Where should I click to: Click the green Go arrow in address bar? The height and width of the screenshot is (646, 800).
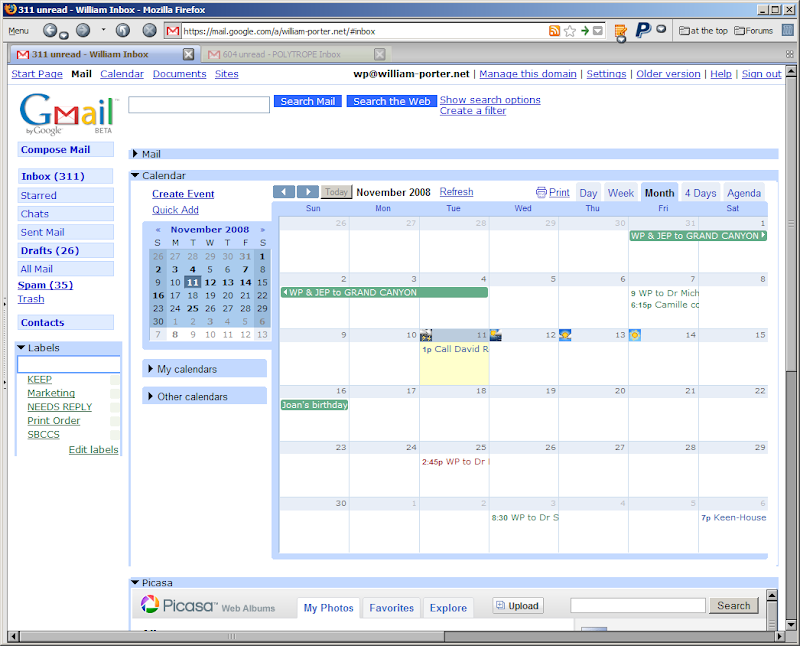[585, 31]
